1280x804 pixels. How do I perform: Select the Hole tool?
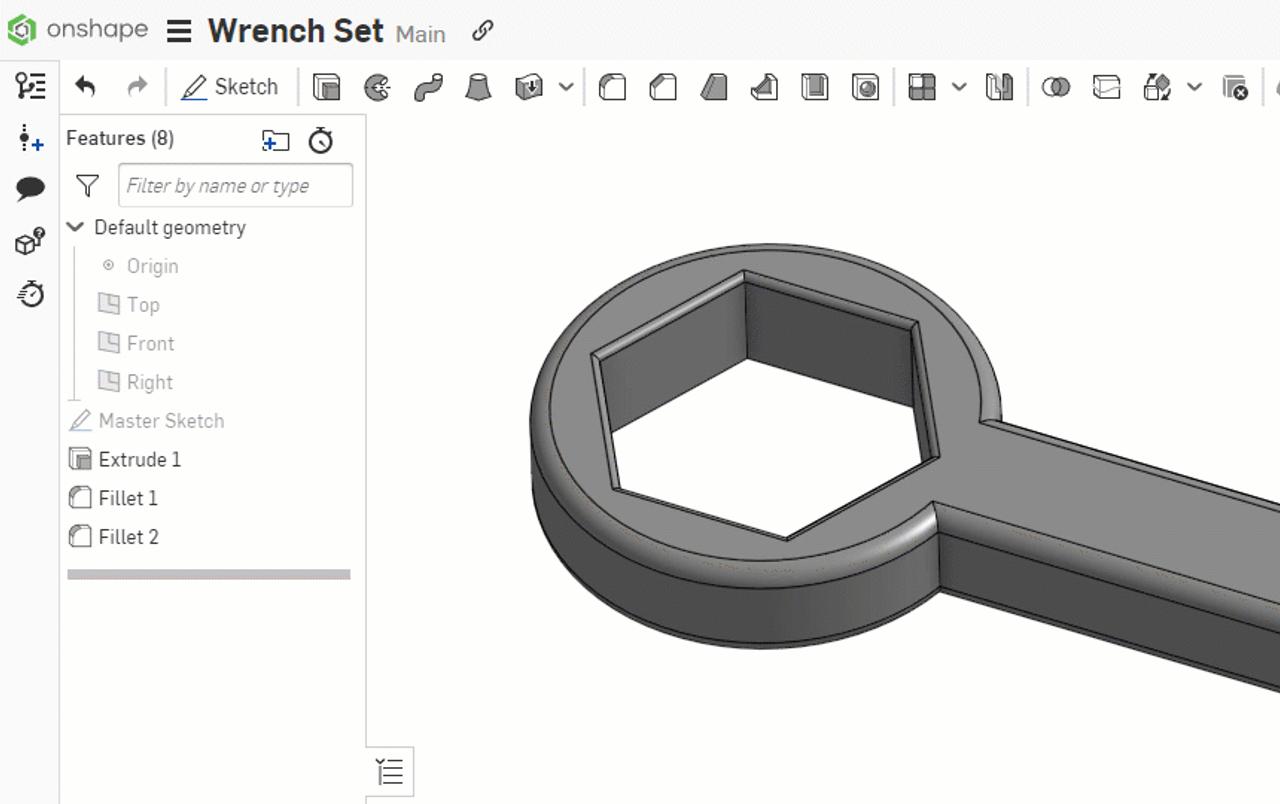[x=864, y=87]
